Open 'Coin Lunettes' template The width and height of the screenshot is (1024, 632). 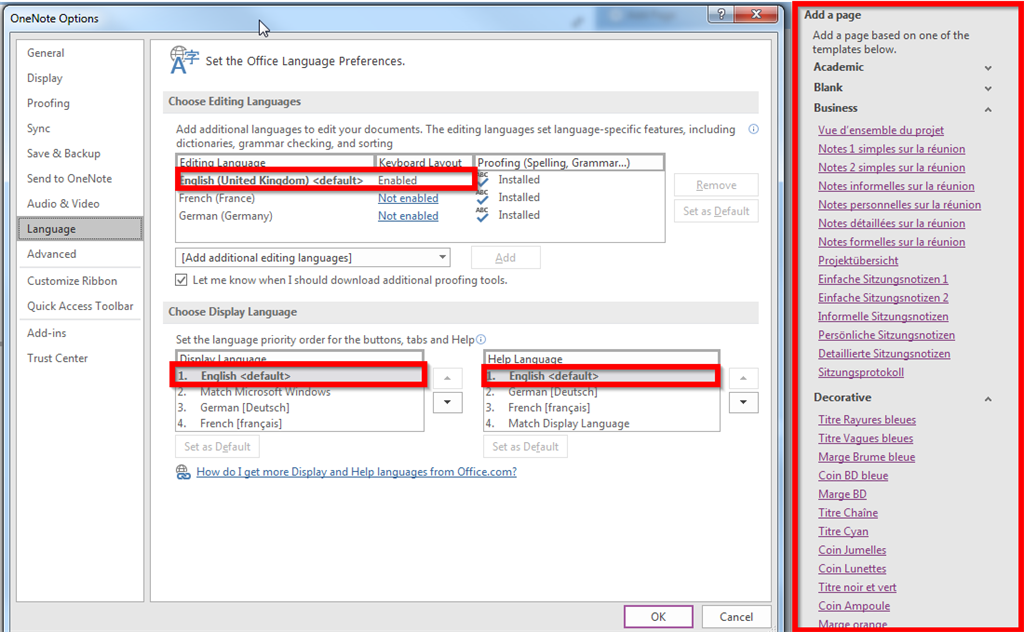click(852, 569)
